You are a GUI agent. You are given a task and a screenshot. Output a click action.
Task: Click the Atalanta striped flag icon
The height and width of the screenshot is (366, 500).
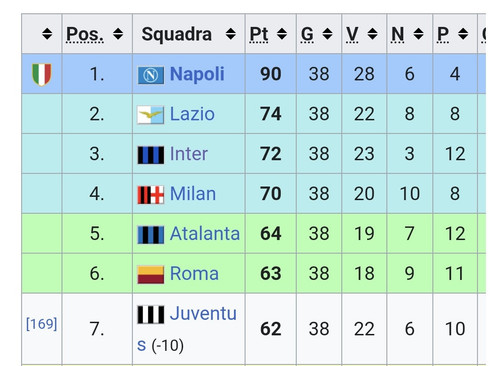[x=151, y=235]
